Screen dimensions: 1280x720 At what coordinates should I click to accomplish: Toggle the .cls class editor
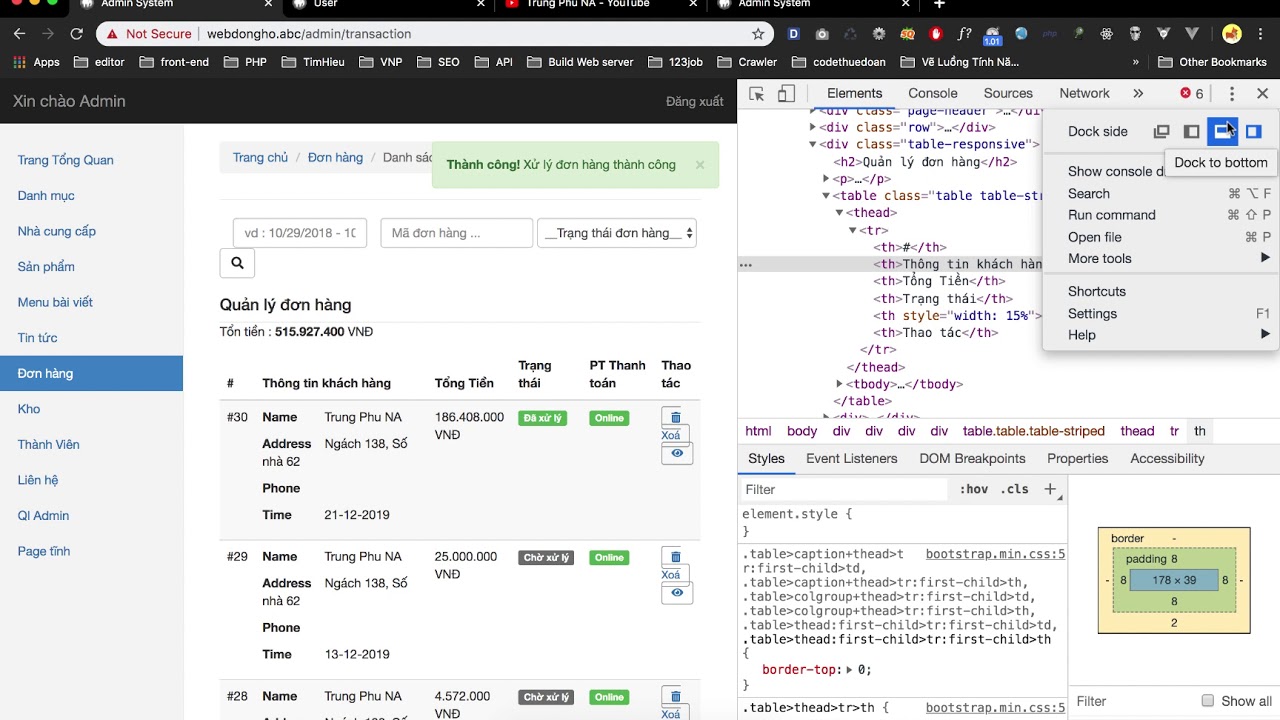1015,489
